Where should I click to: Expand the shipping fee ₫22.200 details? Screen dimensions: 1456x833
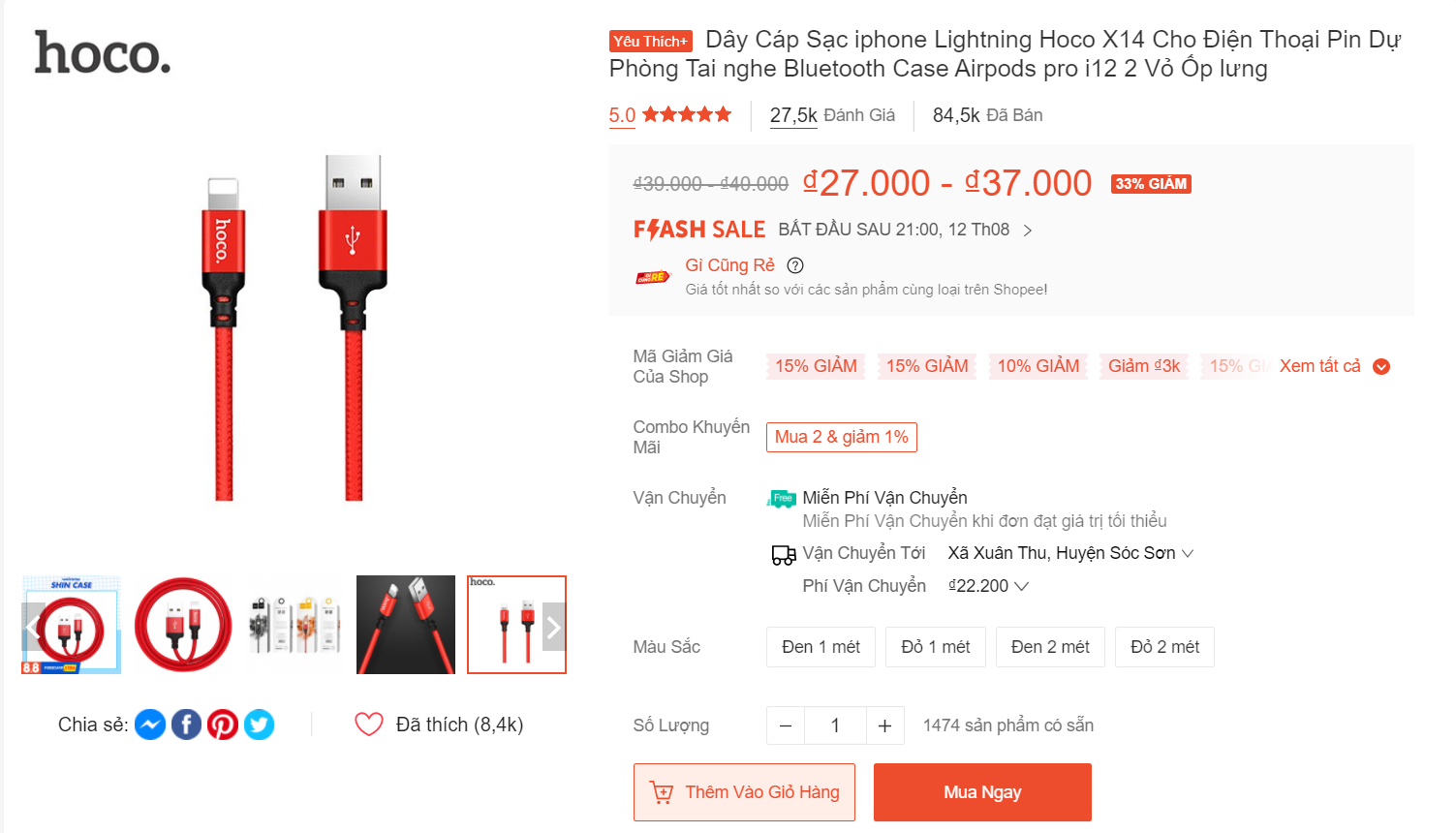point(988,586)
